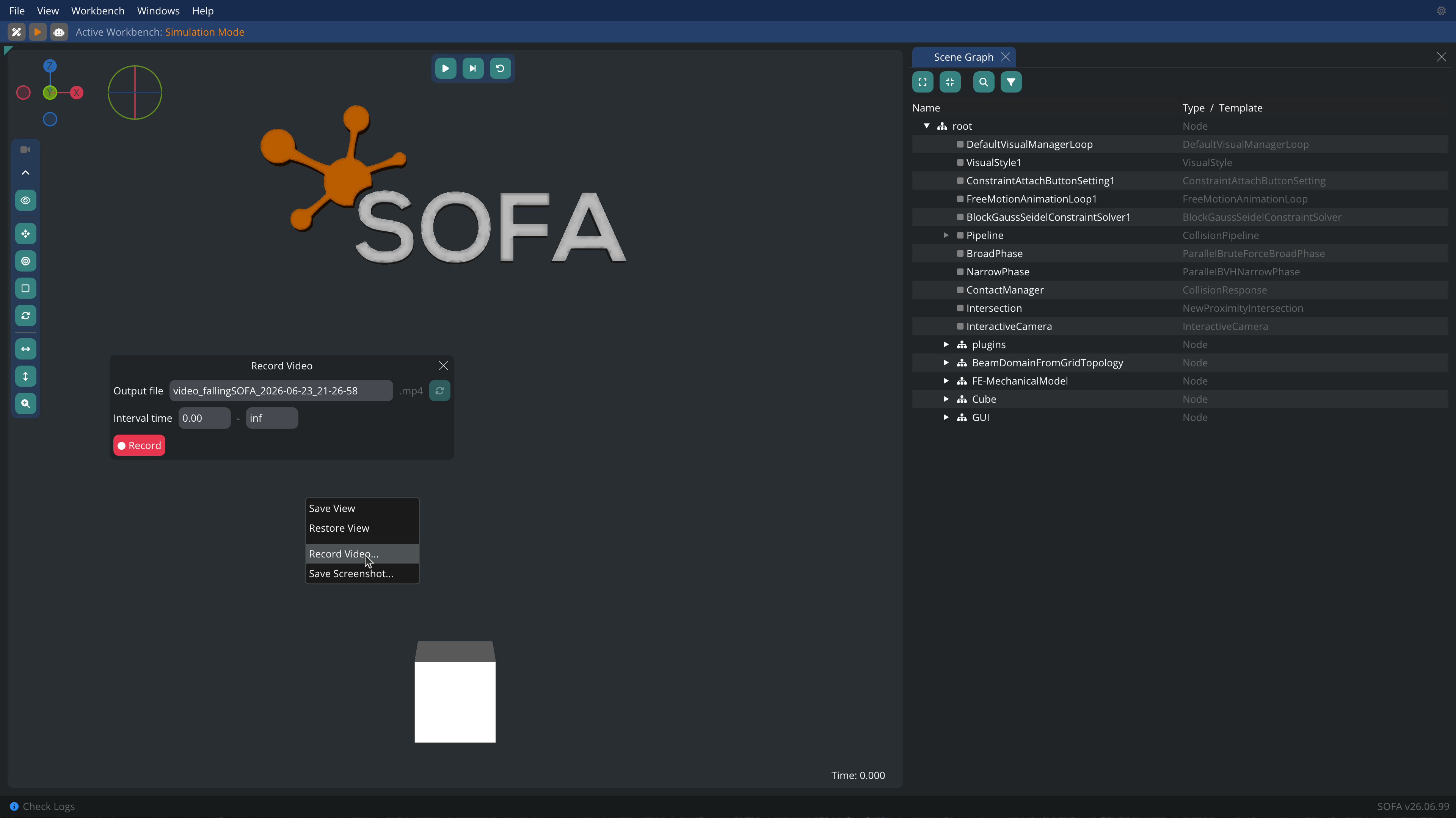
Task: Reset the simulation with the reload button
Action: [500, 68]
